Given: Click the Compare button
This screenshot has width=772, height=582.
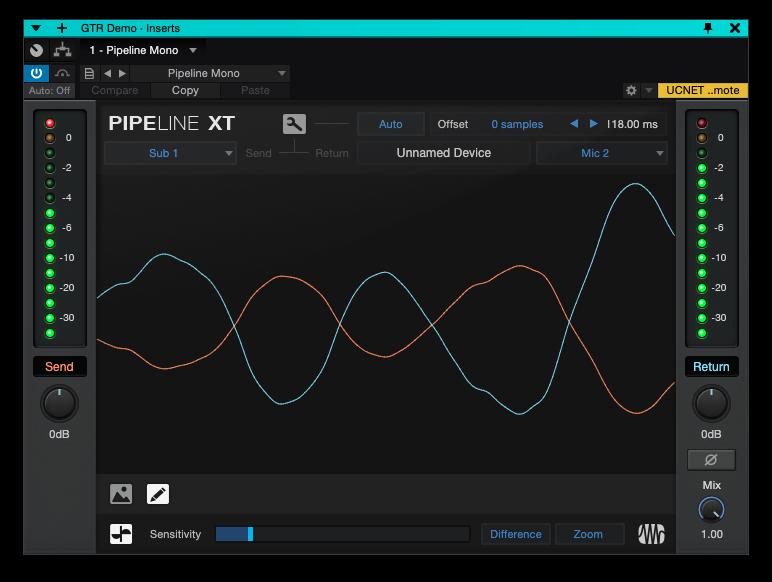Looking at the screenshot, I should click(115, 91).
